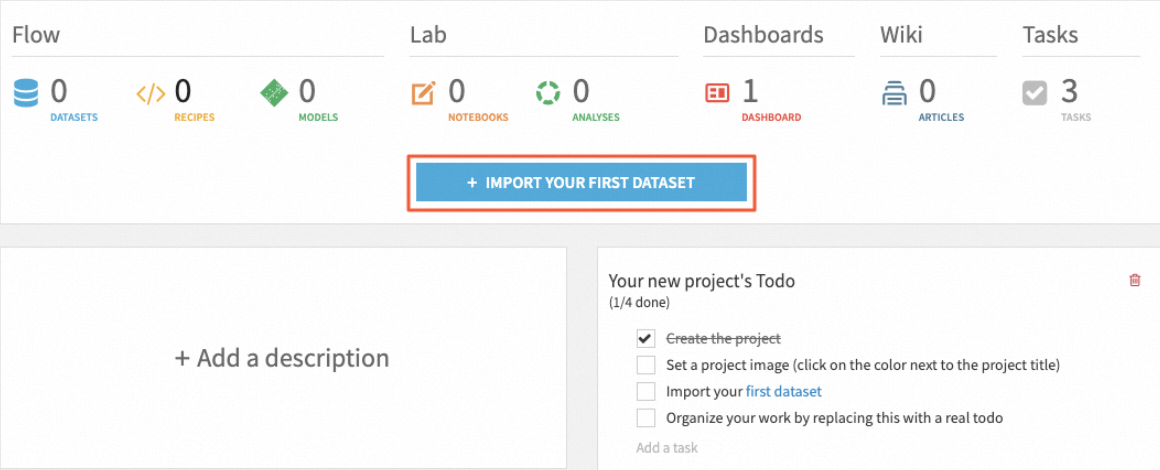Click the blue datasets stack icon
This screenshot has width=1160, height=470.
pos(26,93)
